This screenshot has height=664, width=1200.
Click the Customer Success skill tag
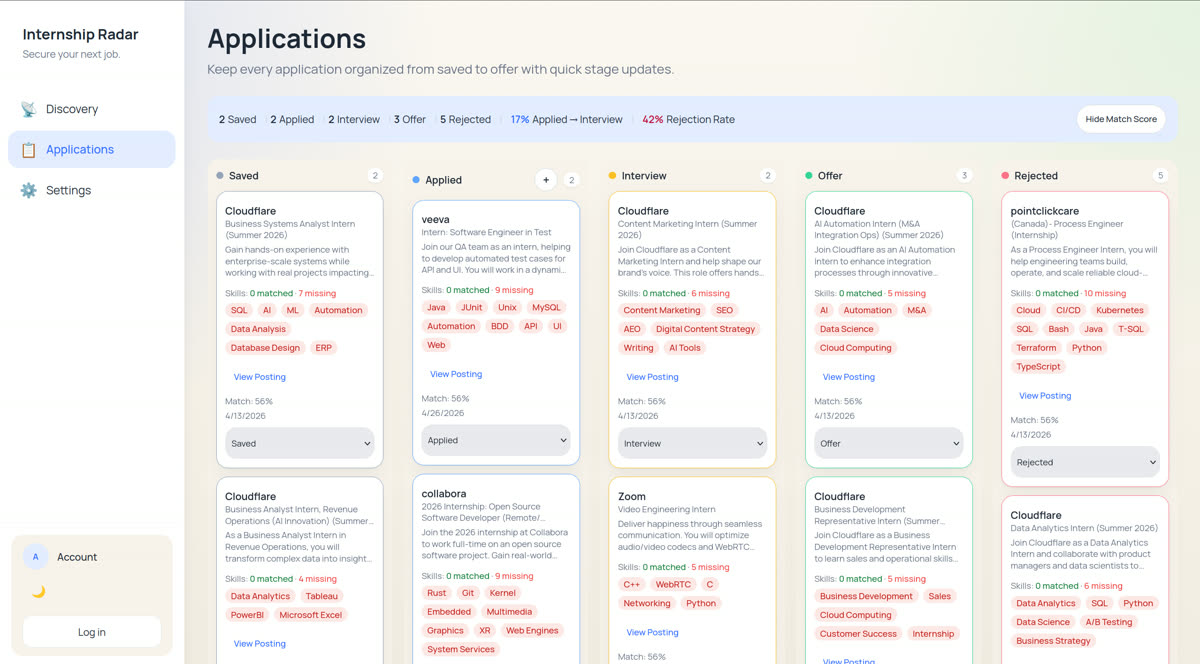pos(859,634)
